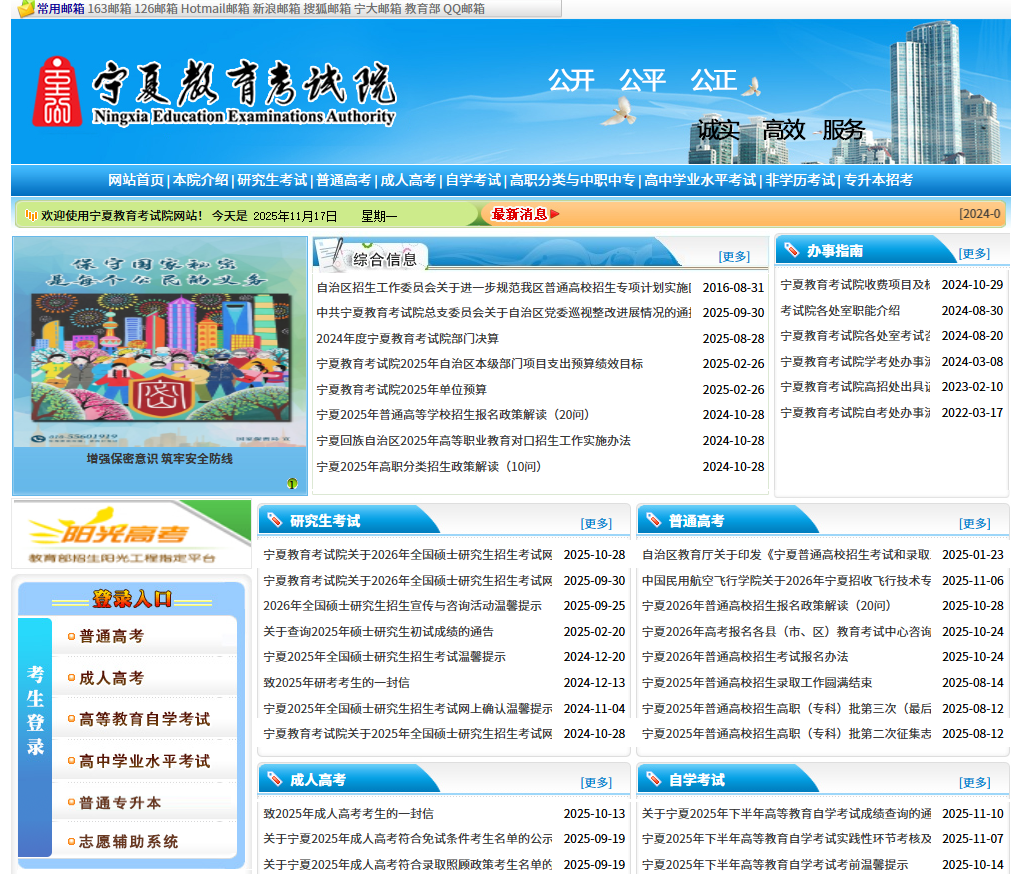The width and height of the screenshot is (1017, 874).
Task: Open the 成人高考 candidate login entry
Action: click(112, 677)
